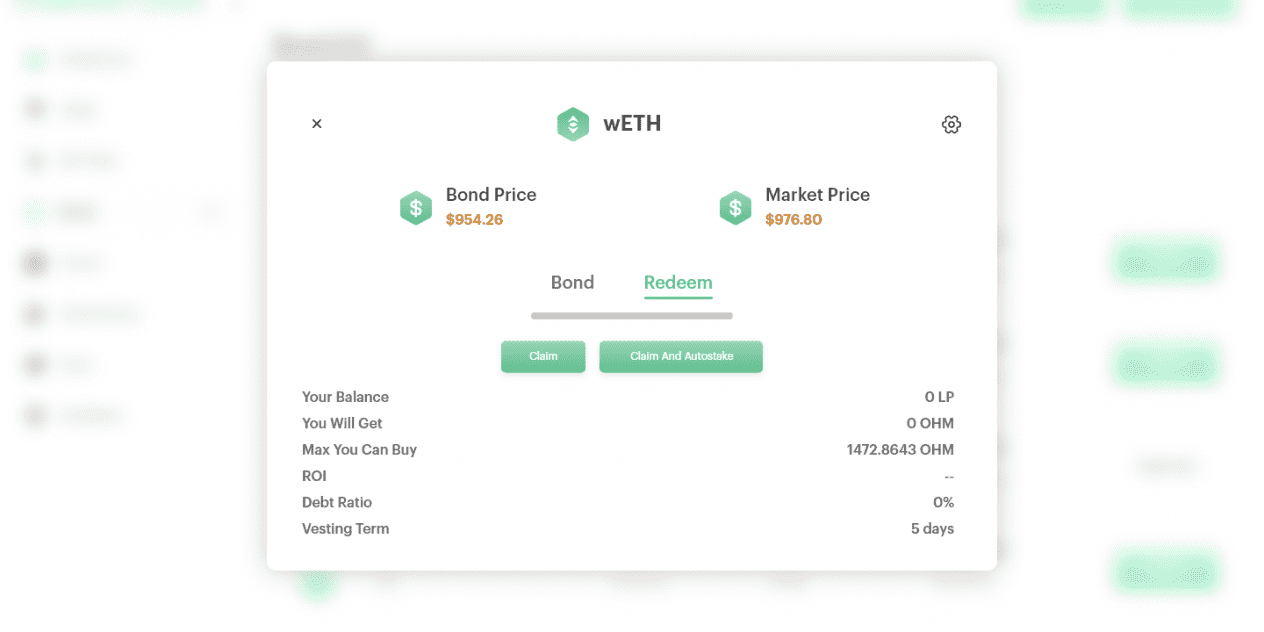Click the Vesting Term 5 days value

pos(932,529)
